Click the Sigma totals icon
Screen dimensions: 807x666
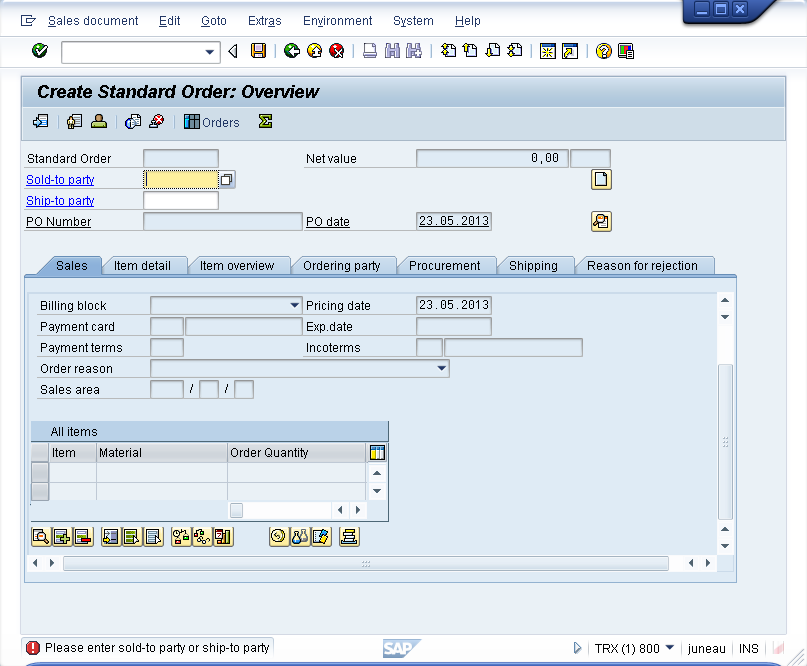pos(266,122)
